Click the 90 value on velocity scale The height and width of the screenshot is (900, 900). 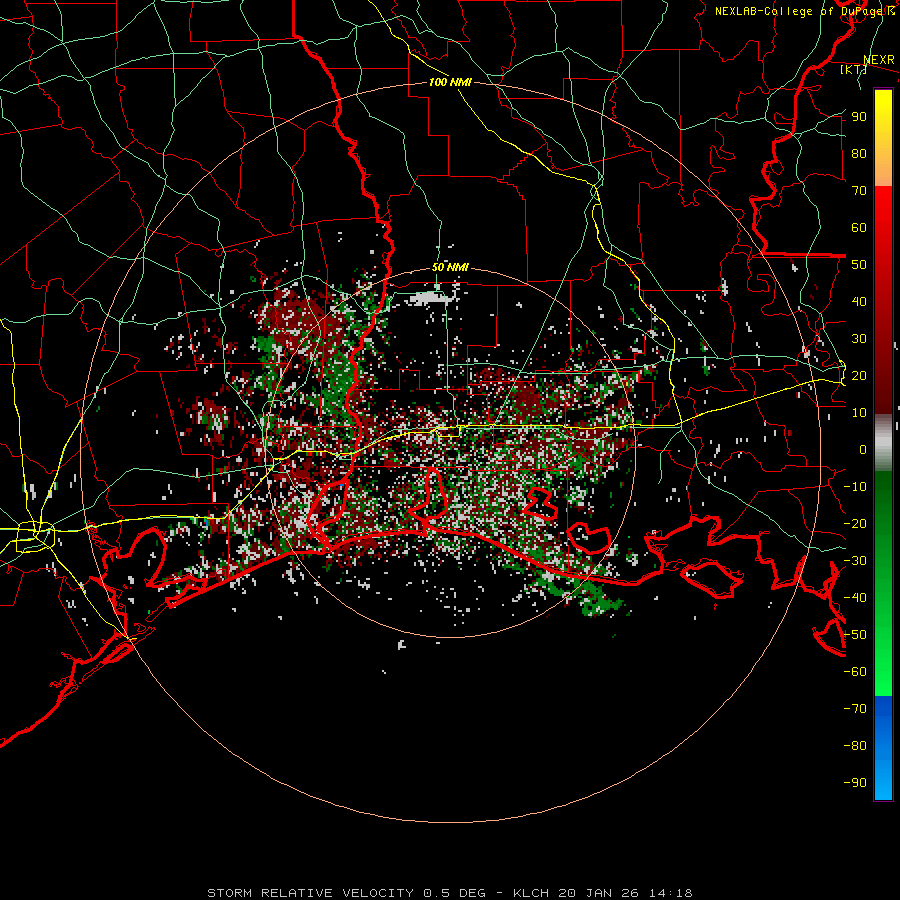coord(859,117)
